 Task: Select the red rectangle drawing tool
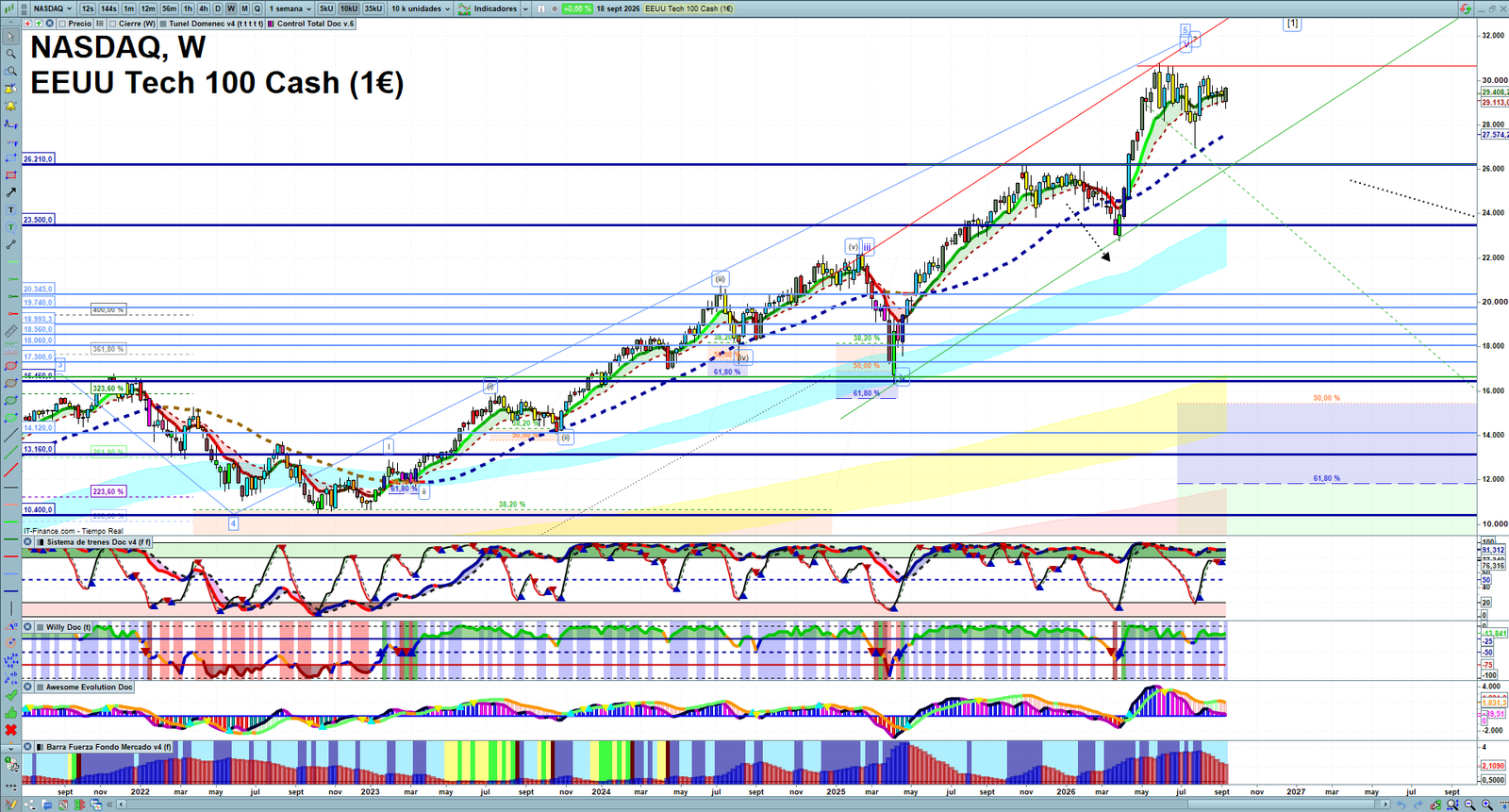(x=10, y=174)
